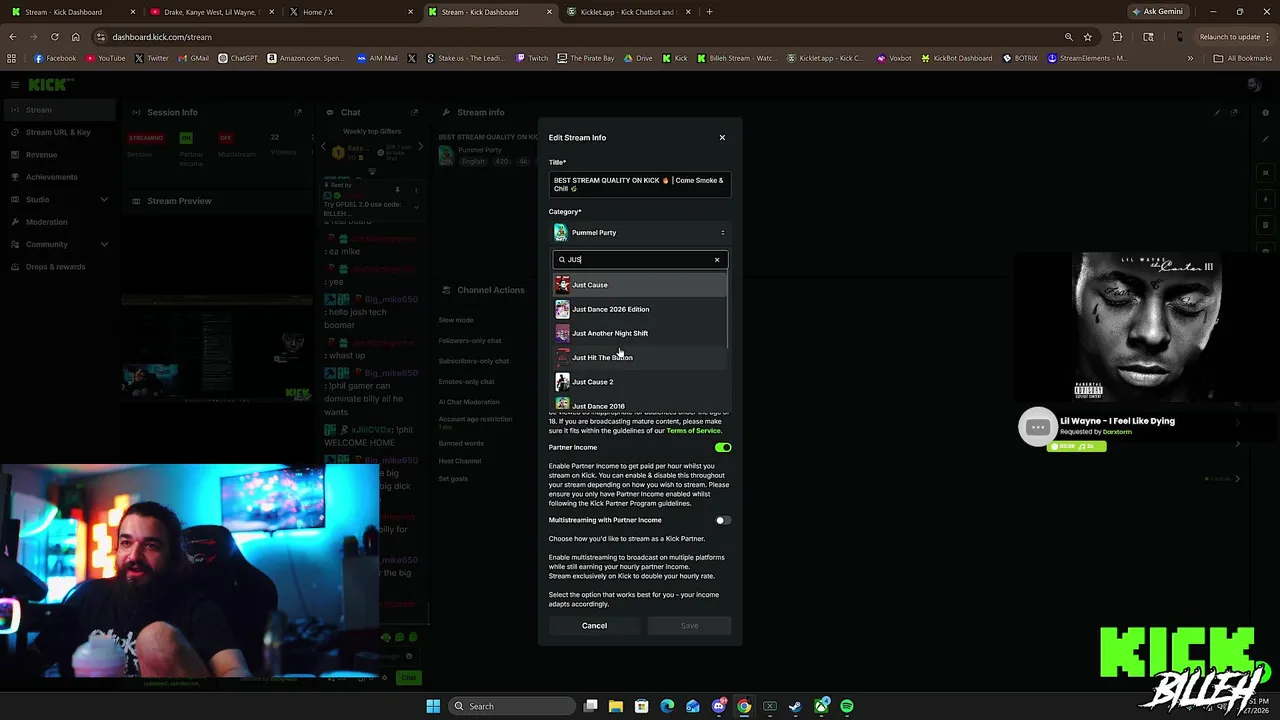Pick Just Another Night Shift category
Image resolution: width=1280 pixels, height=720 pixels.
click(640, 333)
